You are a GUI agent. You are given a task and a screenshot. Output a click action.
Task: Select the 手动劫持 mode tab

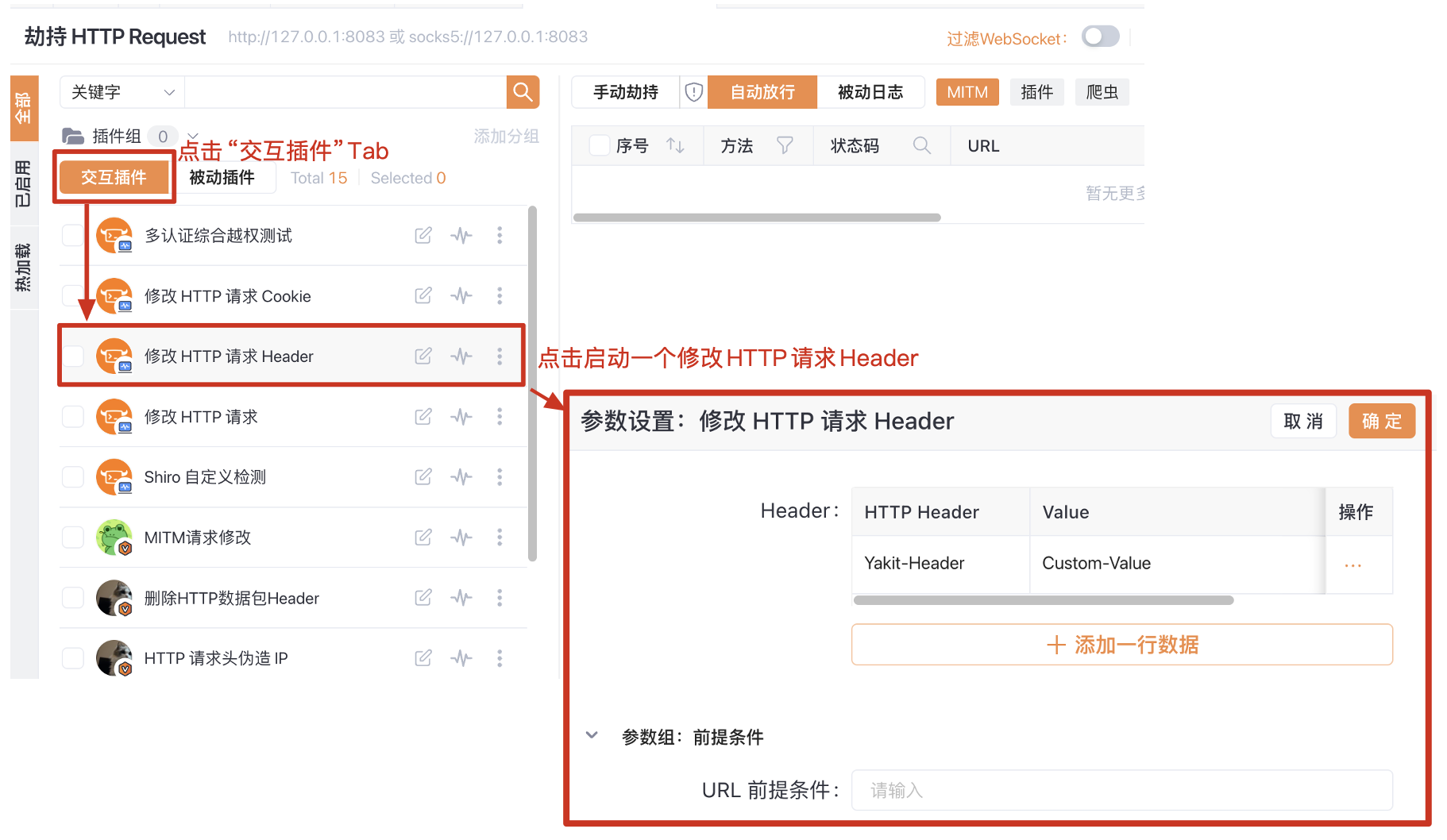[x=626, y=92]
